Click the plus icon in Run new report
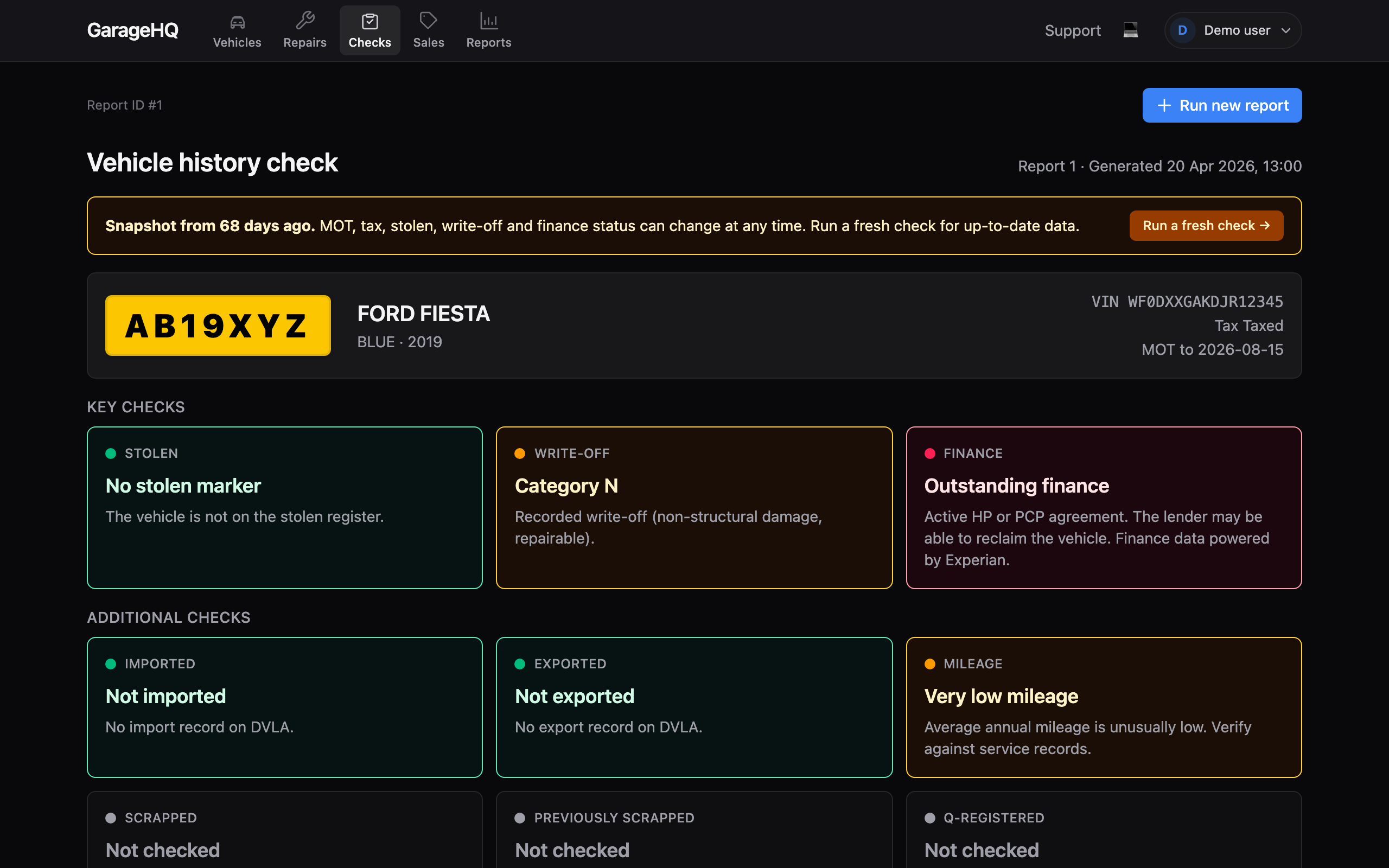The image size is (1389, 868). tap(1163, 106)
